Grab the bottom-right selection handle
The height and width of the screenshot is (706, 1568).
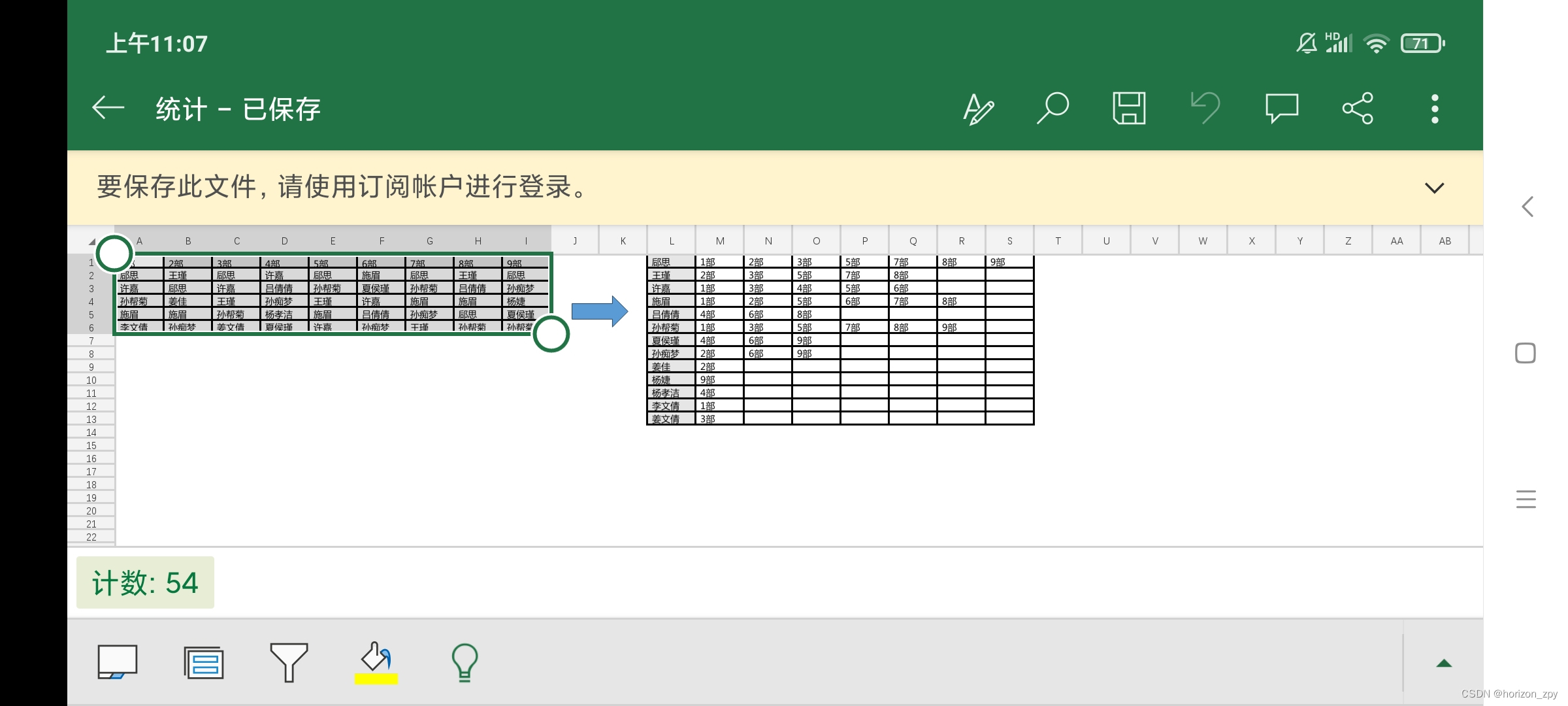(x=551, y=334)
